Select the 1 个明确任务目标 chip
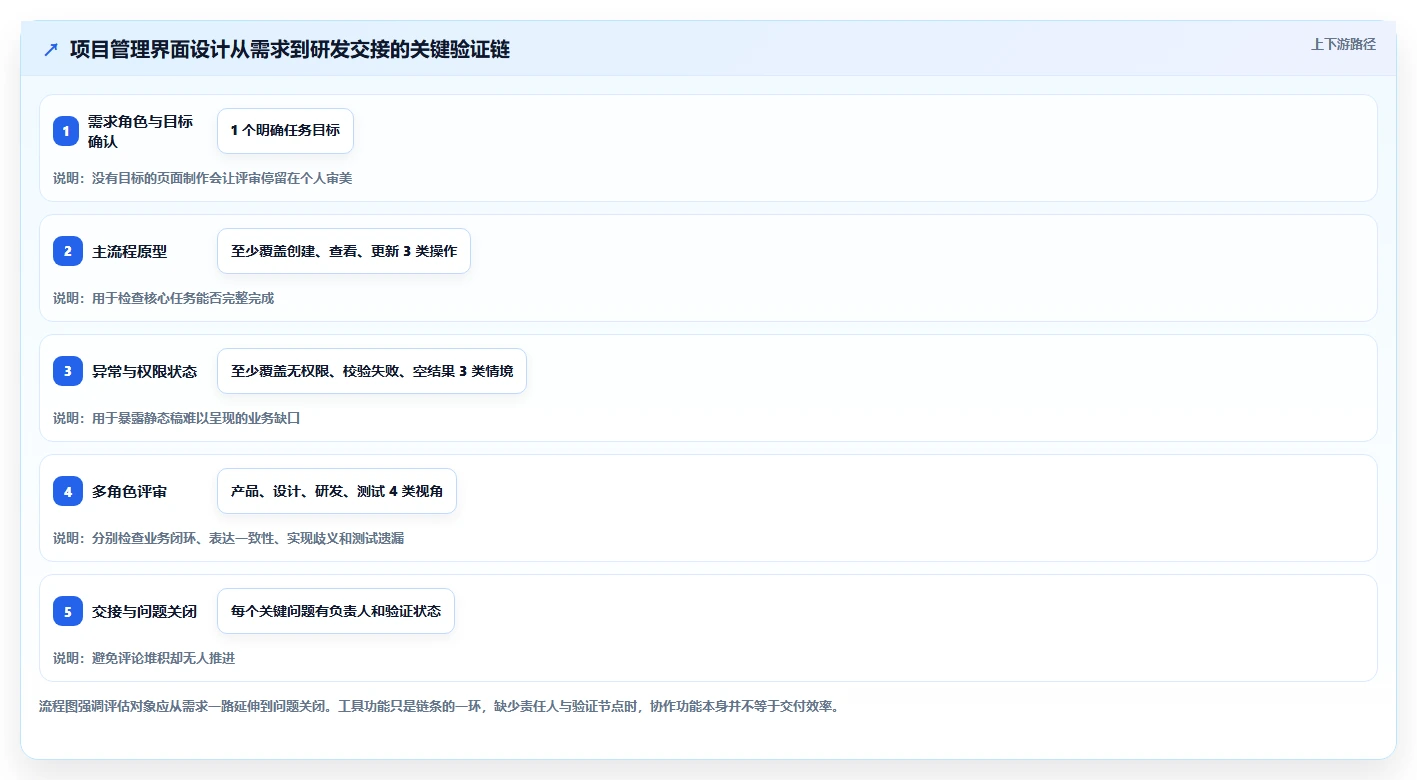This screenshot has width=1417, height=780. [x=285, y=131]
